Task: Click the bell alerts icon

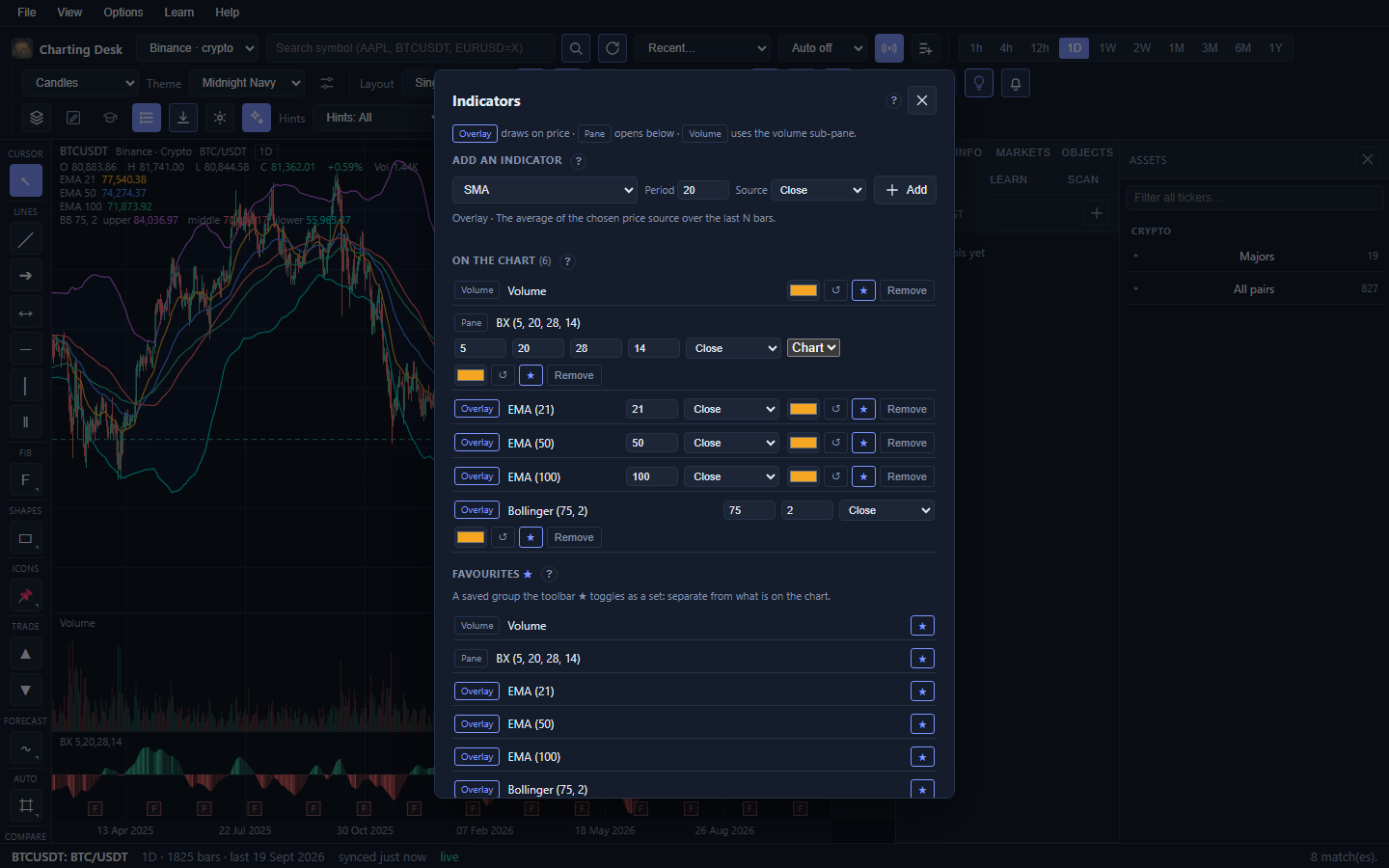Action: 1016,83
